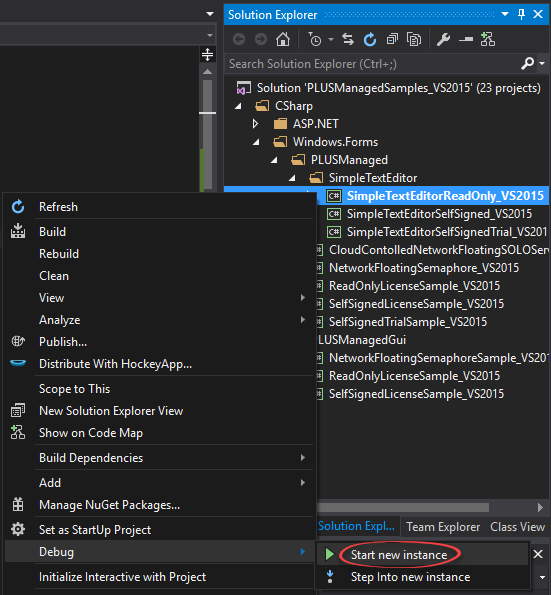Open the editor tab list dropdown

(209, 14)
